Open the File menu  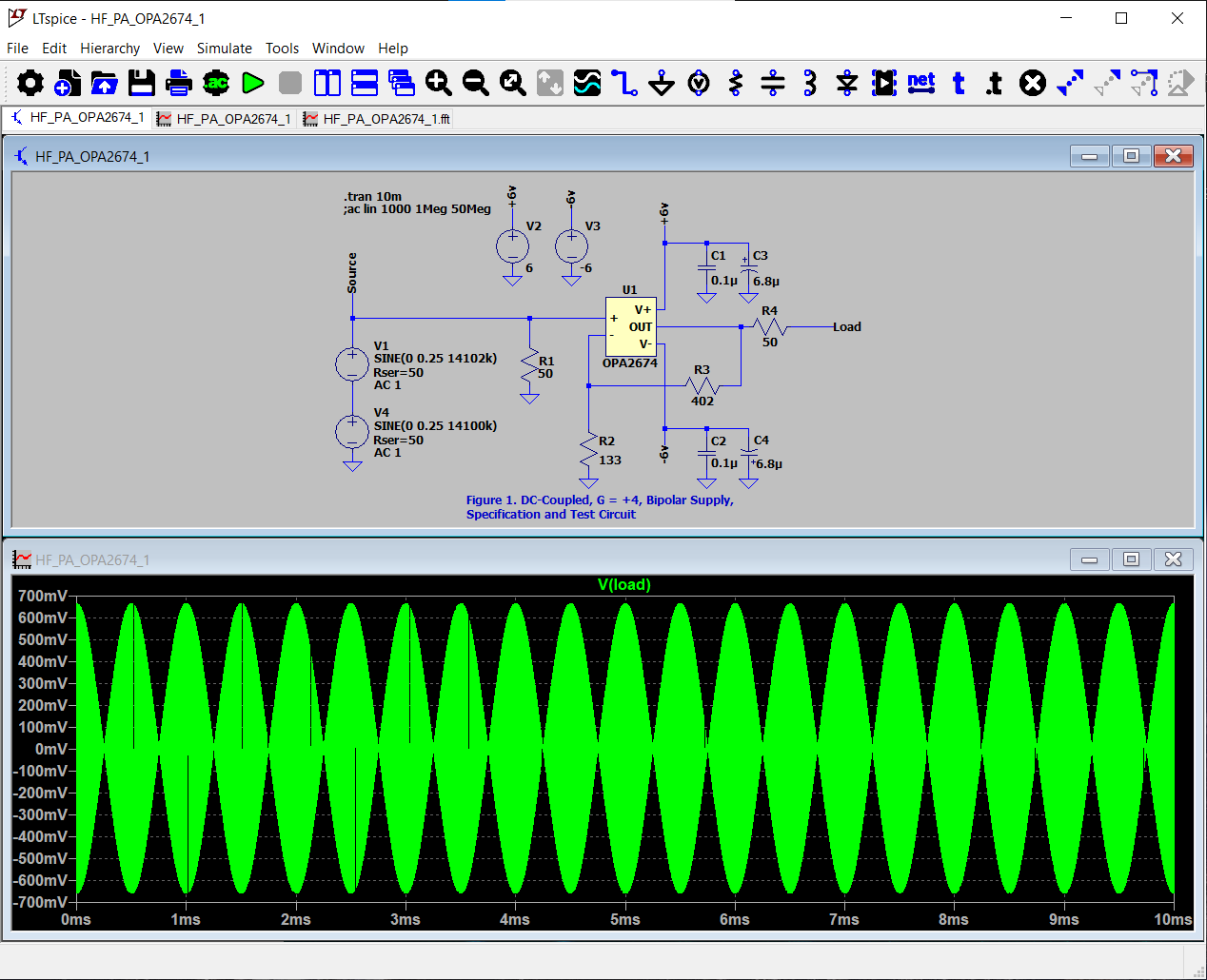[17, 49]
